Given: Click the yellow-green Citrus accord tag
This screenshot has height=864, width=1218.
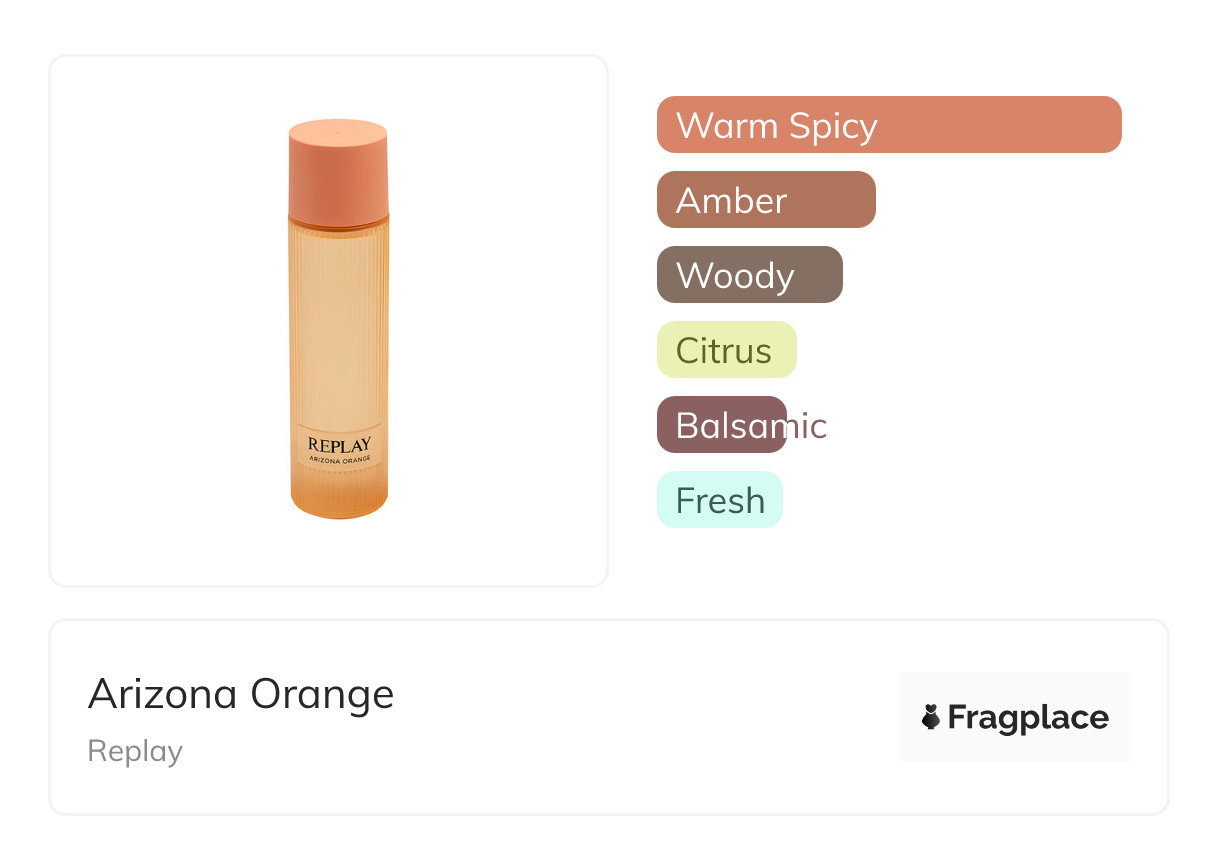Looking at the screenshot, I should pyautogui.click(x=726, y=350).
